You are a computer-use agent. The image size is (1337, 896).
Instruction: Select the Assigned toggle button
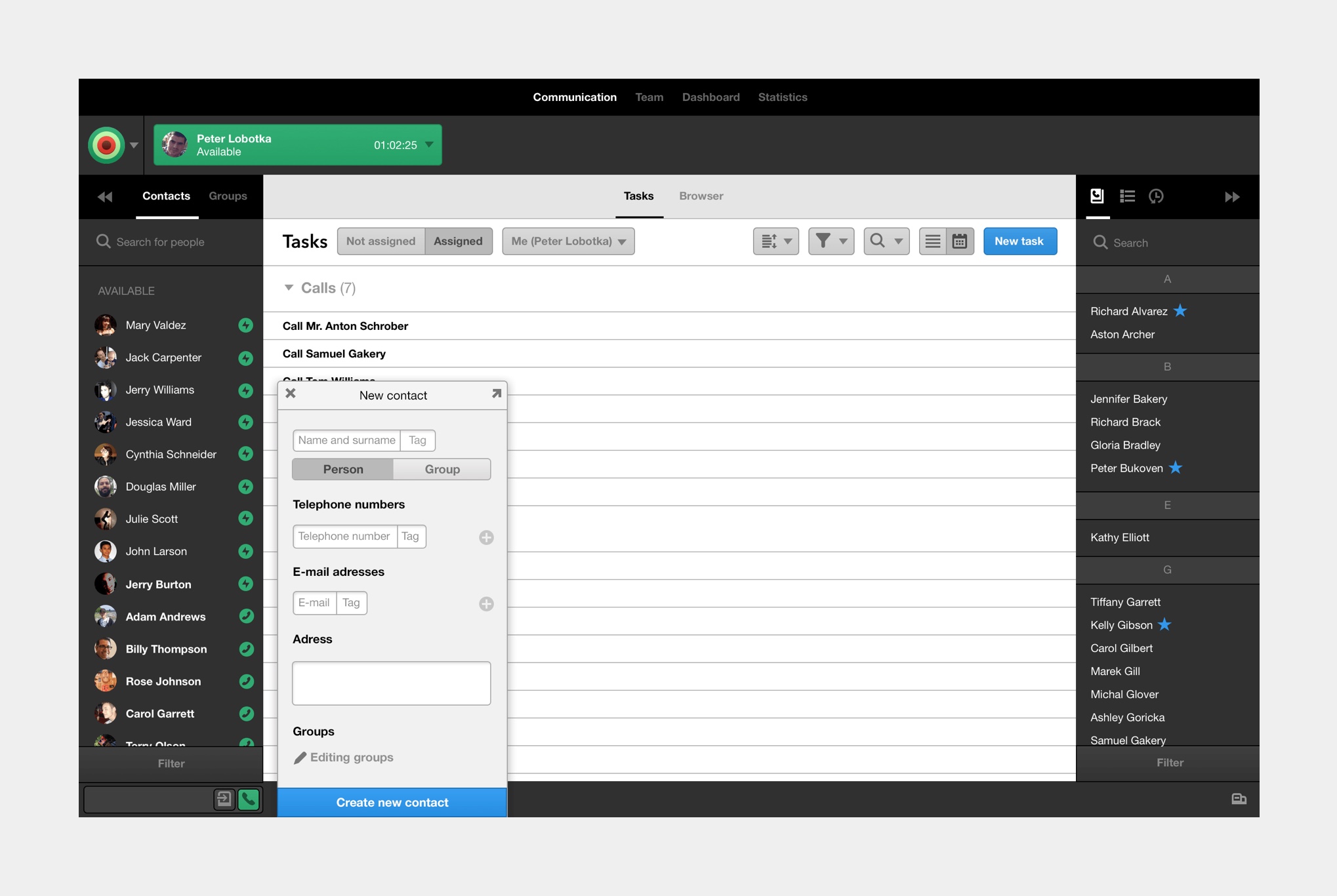point(458,241)
